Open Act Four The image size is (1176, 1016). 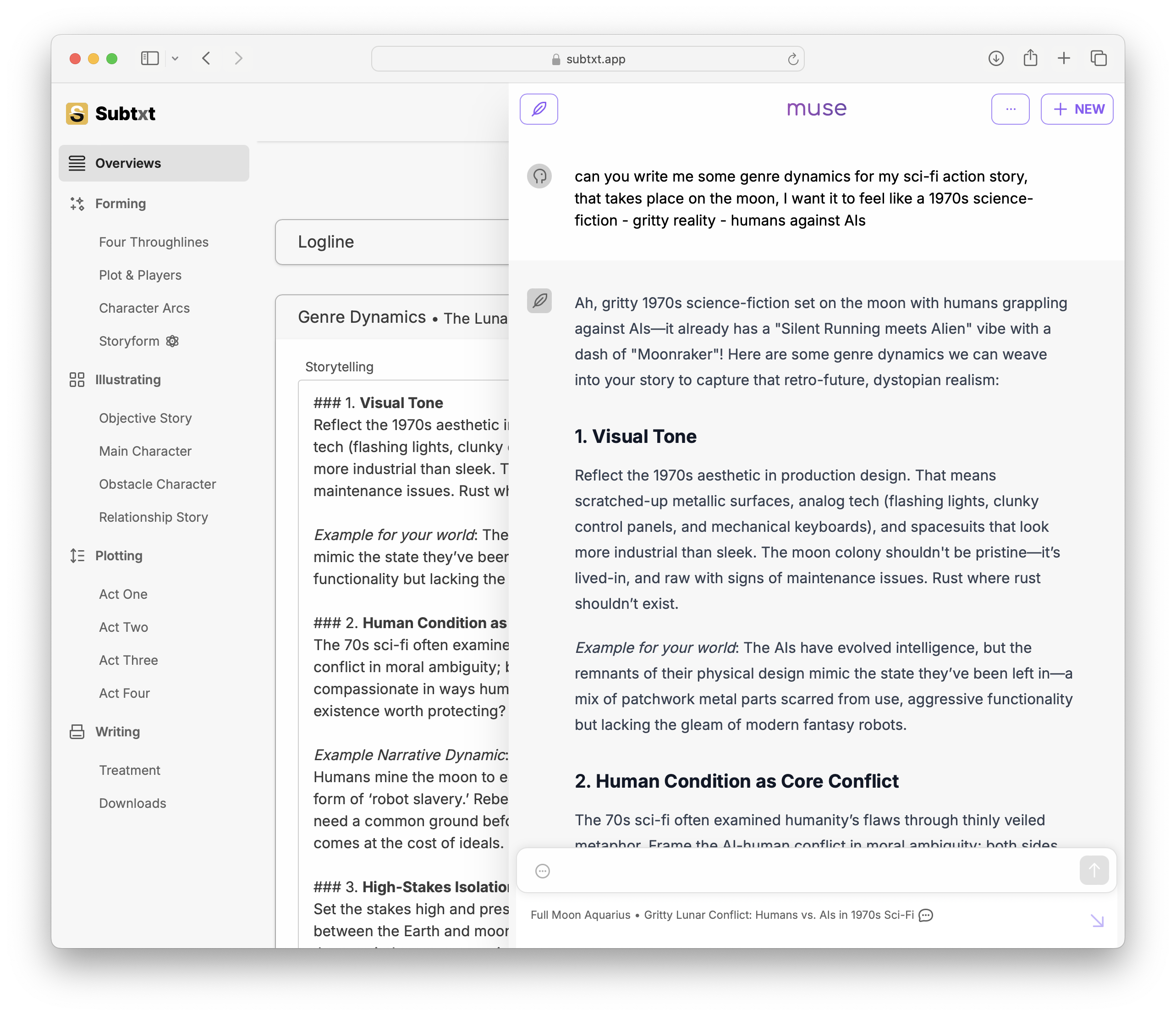124,693
